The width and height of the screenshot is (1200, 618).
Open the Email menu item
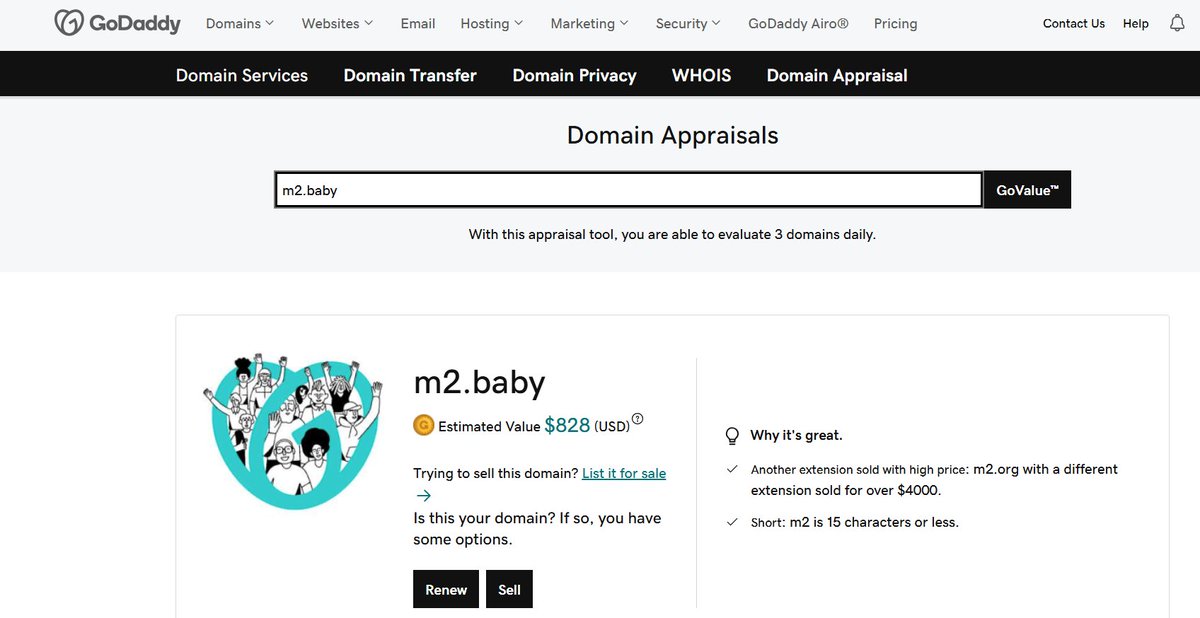click(418, 23)
